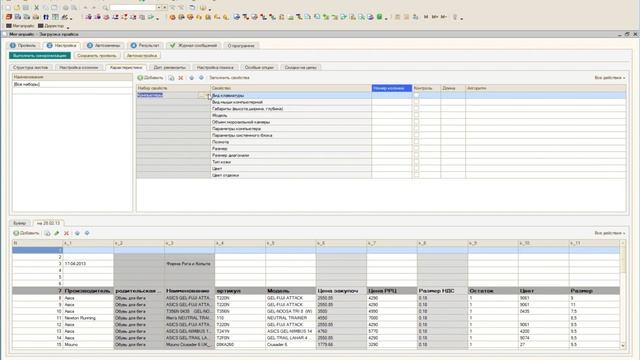Screen dimensions: 640x360
Task: Tick Контроль checkbox for Габариты row
Action: tap(416, 109)
